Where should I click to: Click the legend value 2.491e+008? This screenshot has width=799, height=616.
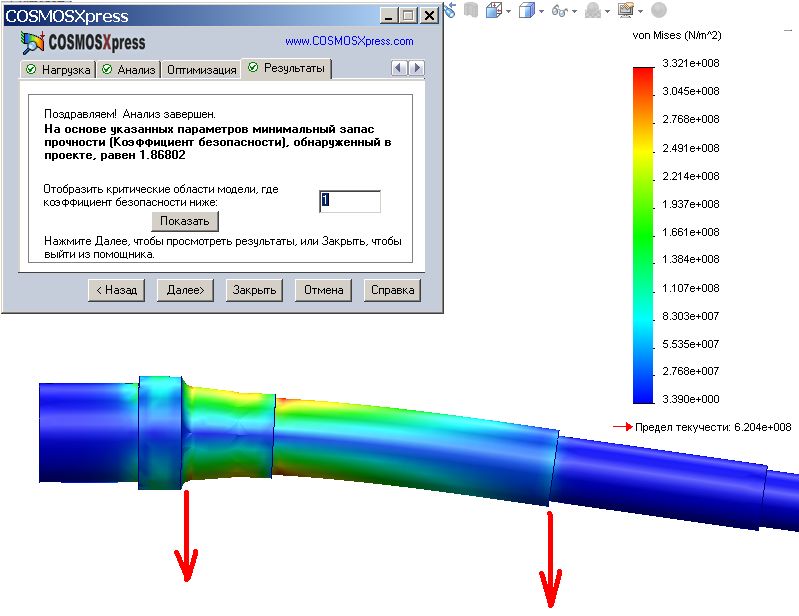(690, 148)
